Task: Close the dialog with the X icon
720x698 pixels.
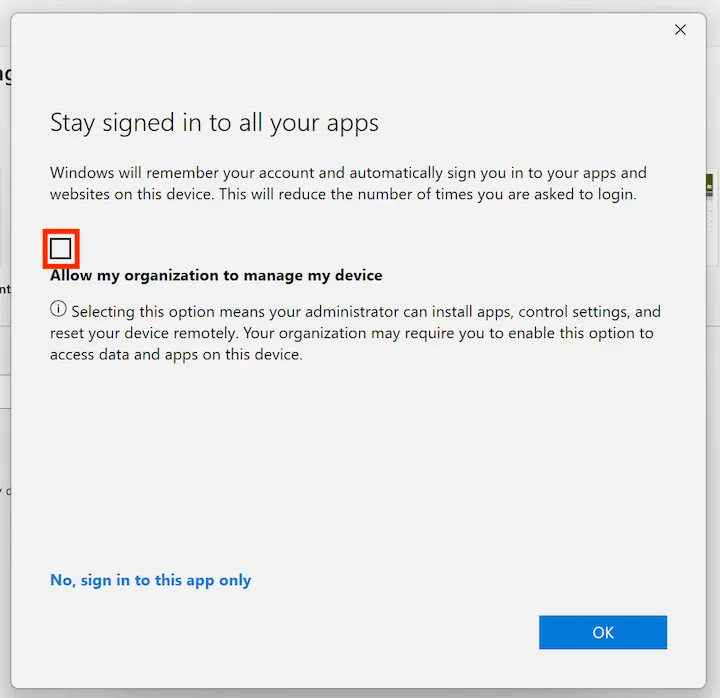Action: click(680, 30)
